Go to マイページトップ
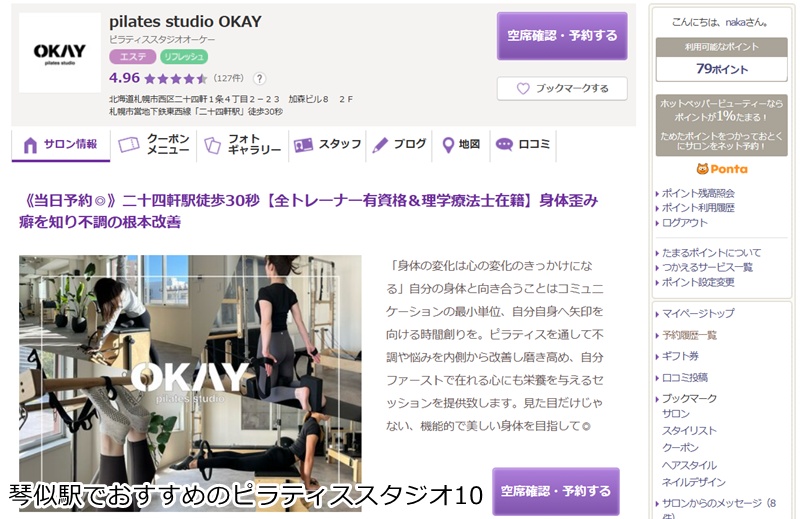800x519 pixels. click(x=698, y=313)
